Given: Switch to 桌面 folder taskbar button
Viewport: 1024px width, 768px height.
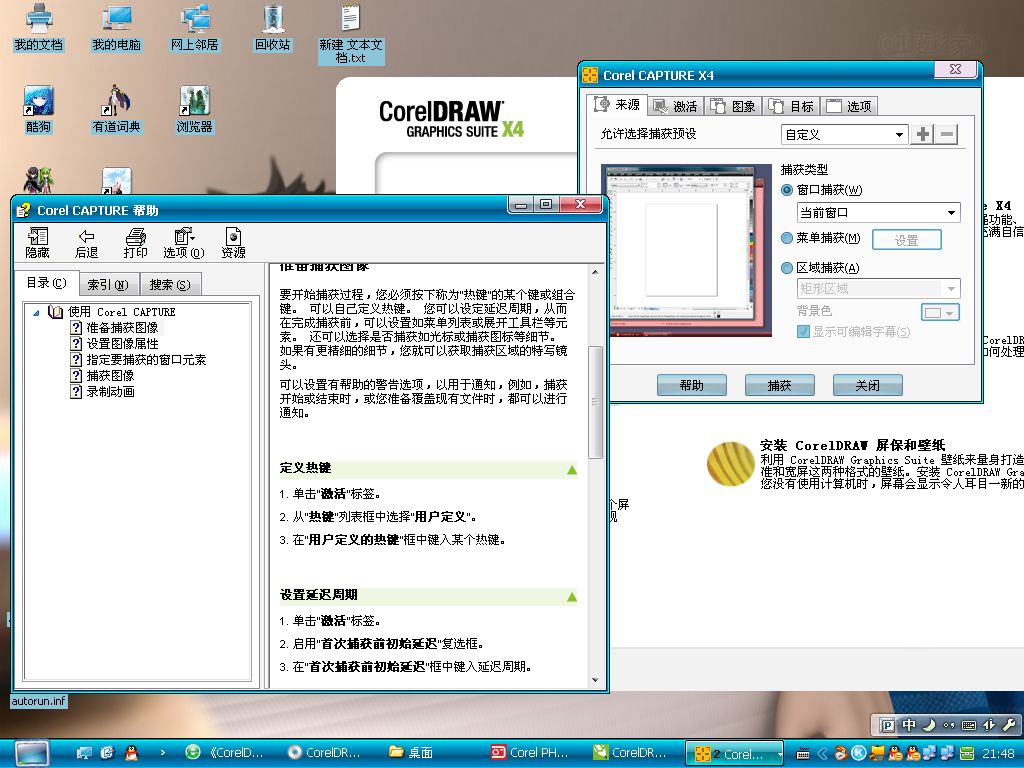Looking at the screenshot, I should [411, 753].
